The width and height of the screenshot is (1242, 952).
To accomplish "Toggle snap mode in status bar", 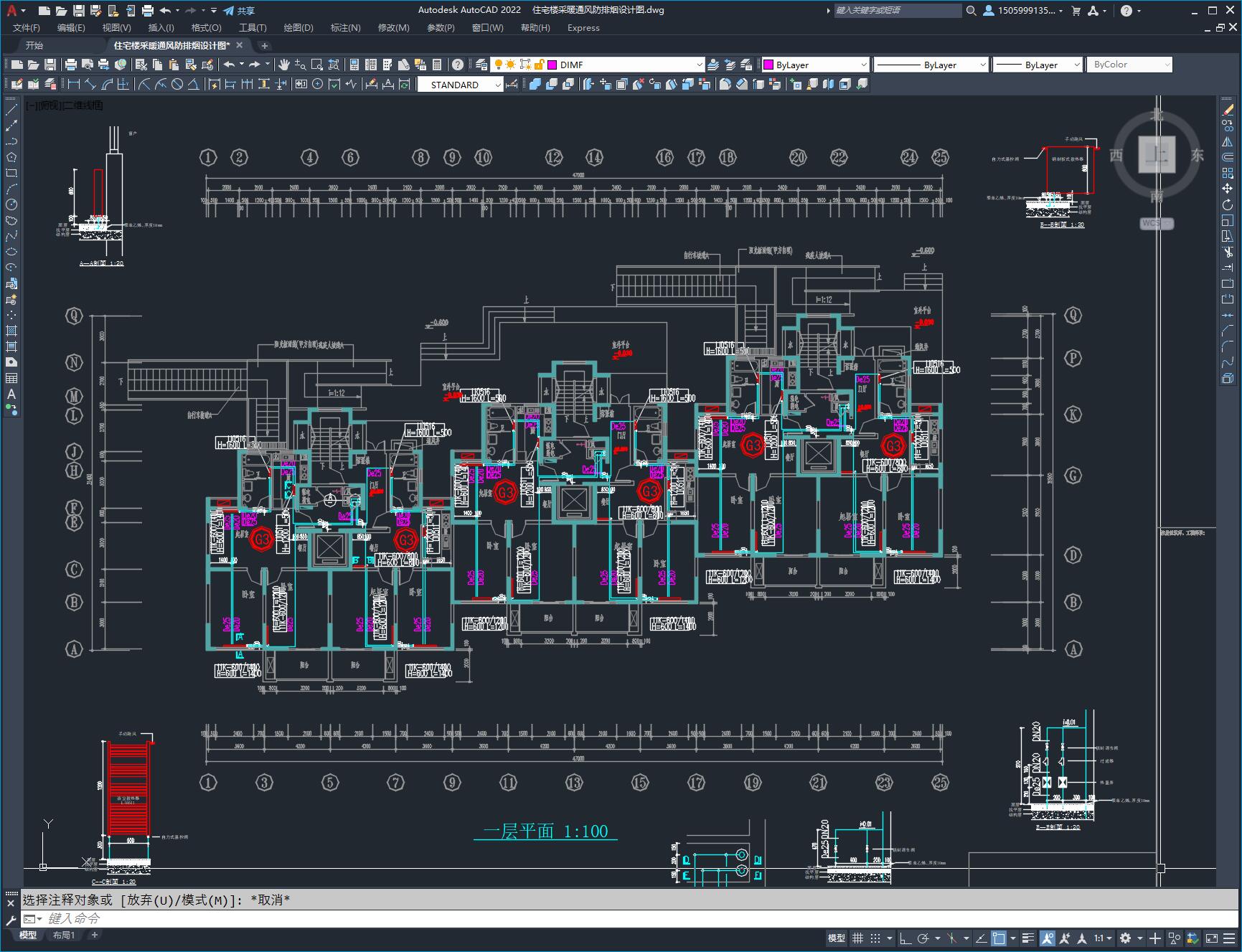I will click(875, 938).
